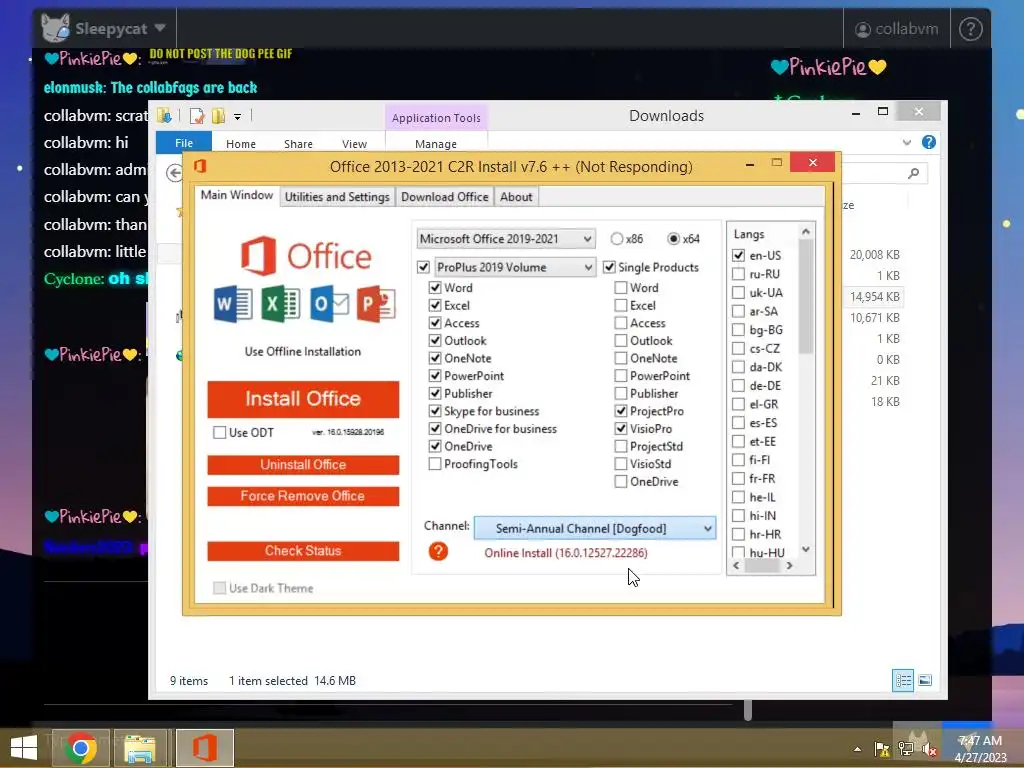Select the x64 radio button
Image resolution: width=1024 pixels, height=768 pixels.
coord(673,239)
